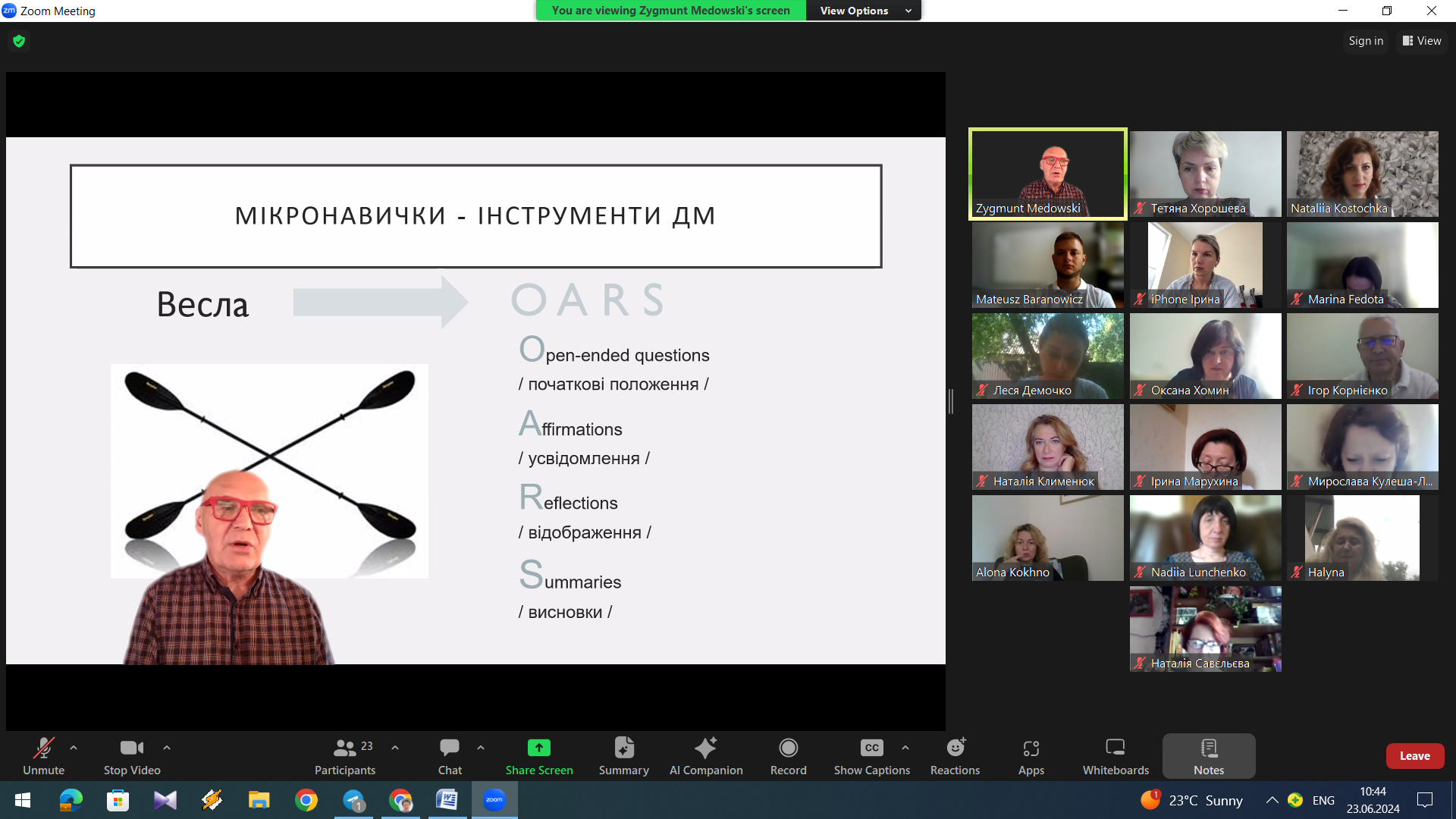The image size is (1456, 819).
Task: Open the View layout menu
Action: pyautogui.click(x=1422, y=41)
